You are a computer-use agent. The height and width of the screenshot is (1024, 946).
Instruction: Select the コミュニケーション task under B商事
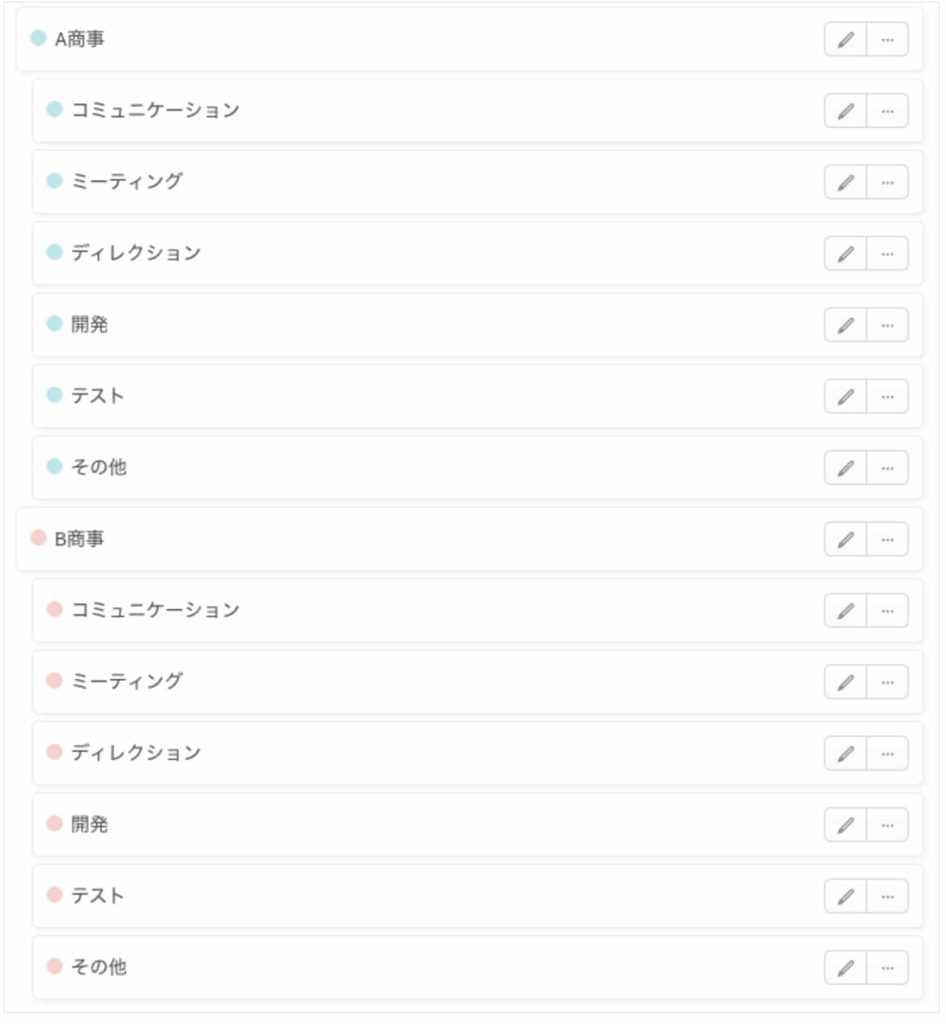click(155, 610)
